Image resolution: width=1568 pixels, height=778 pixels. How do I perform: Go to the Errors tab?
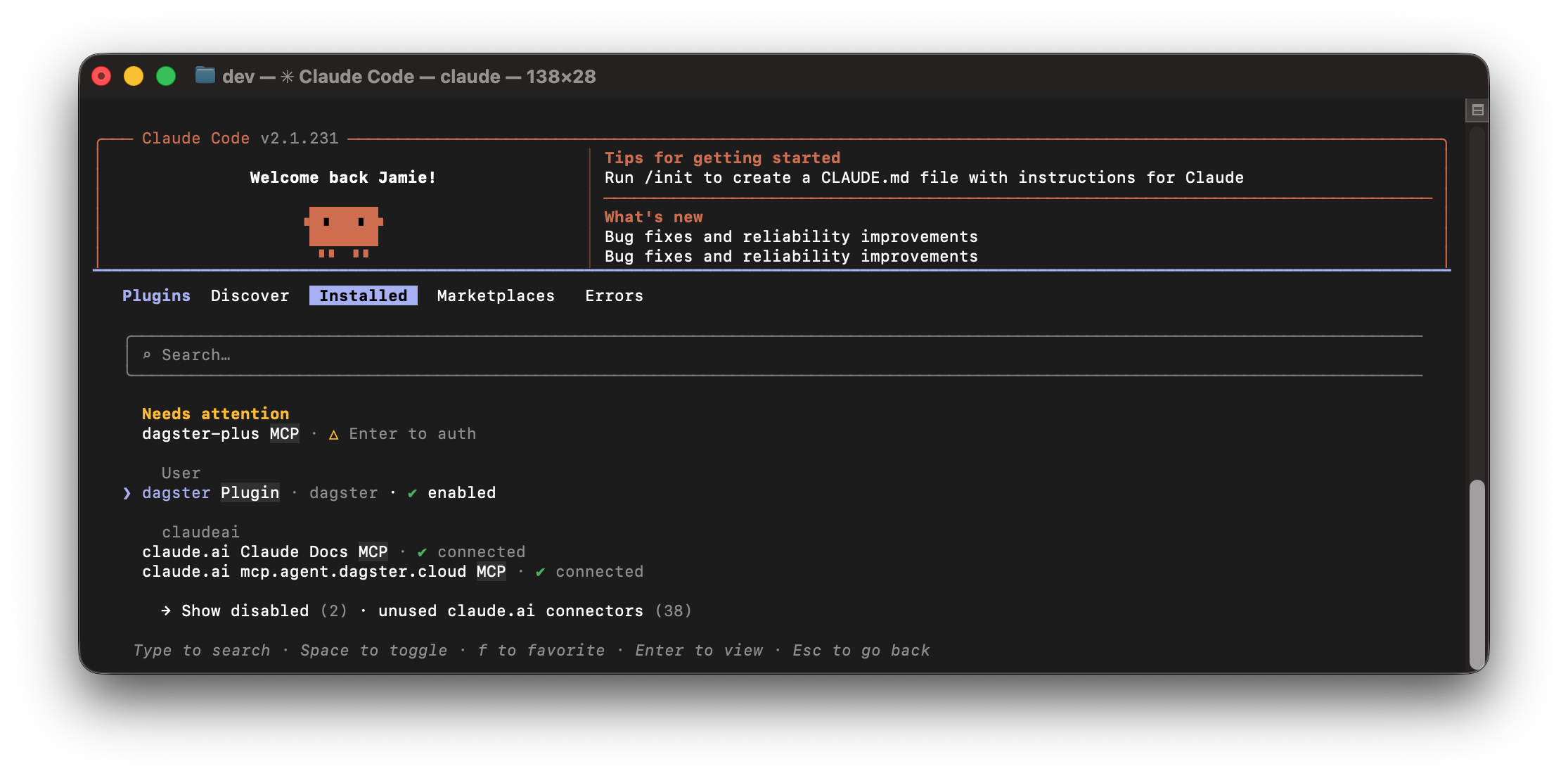614,295
